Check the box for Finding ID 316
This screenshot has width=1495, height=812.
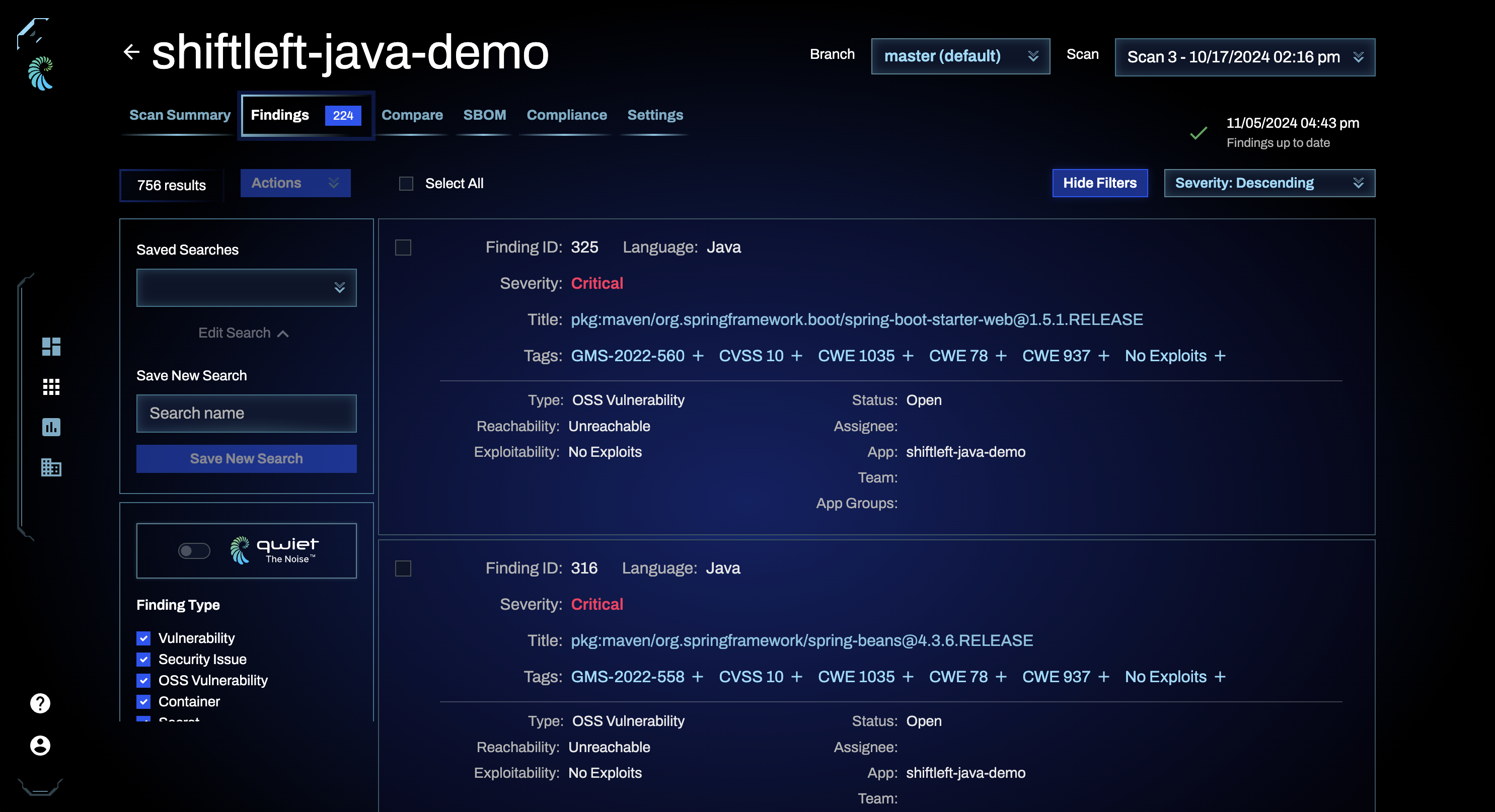(403, 569)
